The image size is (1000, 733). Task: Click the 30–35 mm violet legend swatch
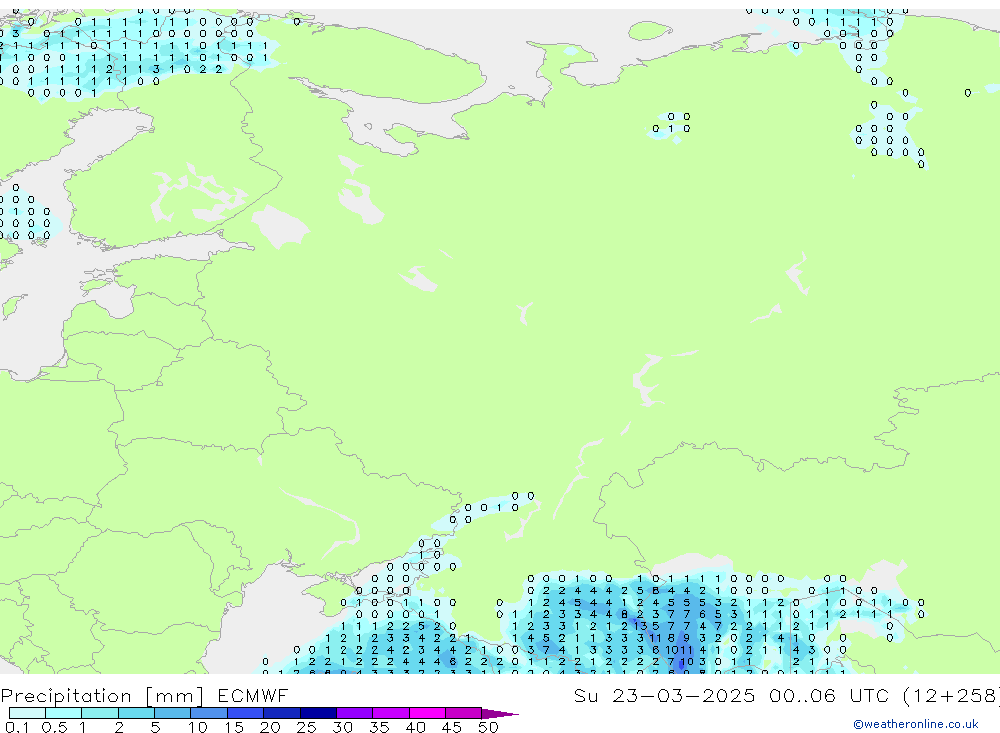coord(355,713)
